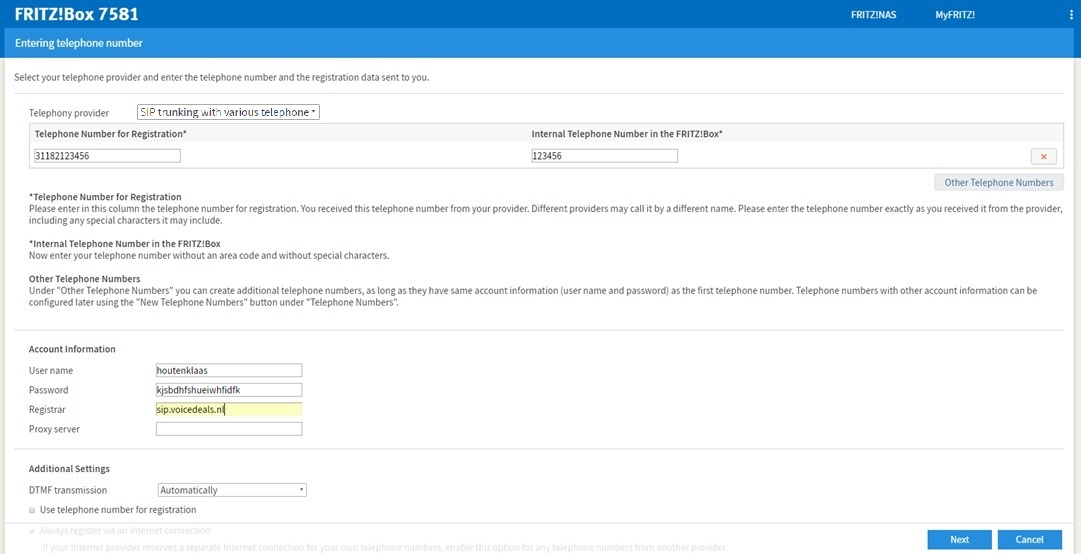The width and height of the screenshot is (1081, 554).
Task: Click the empty Proxy server field
Action: pyautogui.click(x=229, y=429)
